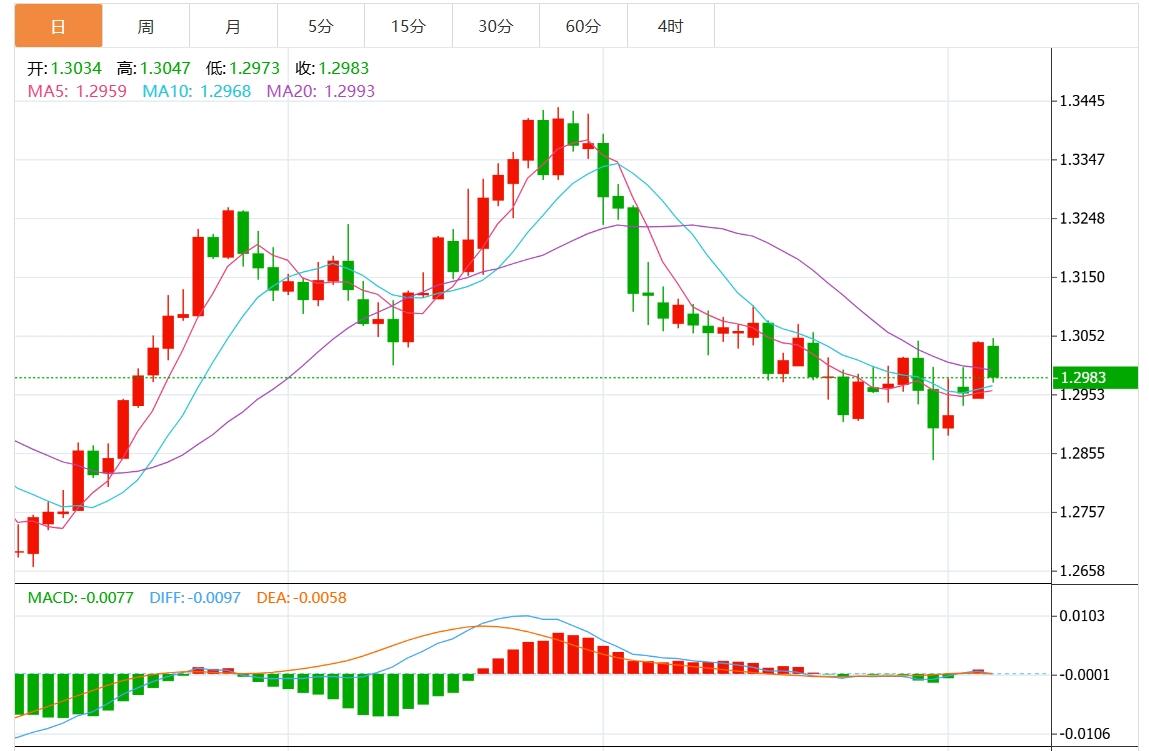Select the 周 (weekly) timeframe tab

[146, 26]
